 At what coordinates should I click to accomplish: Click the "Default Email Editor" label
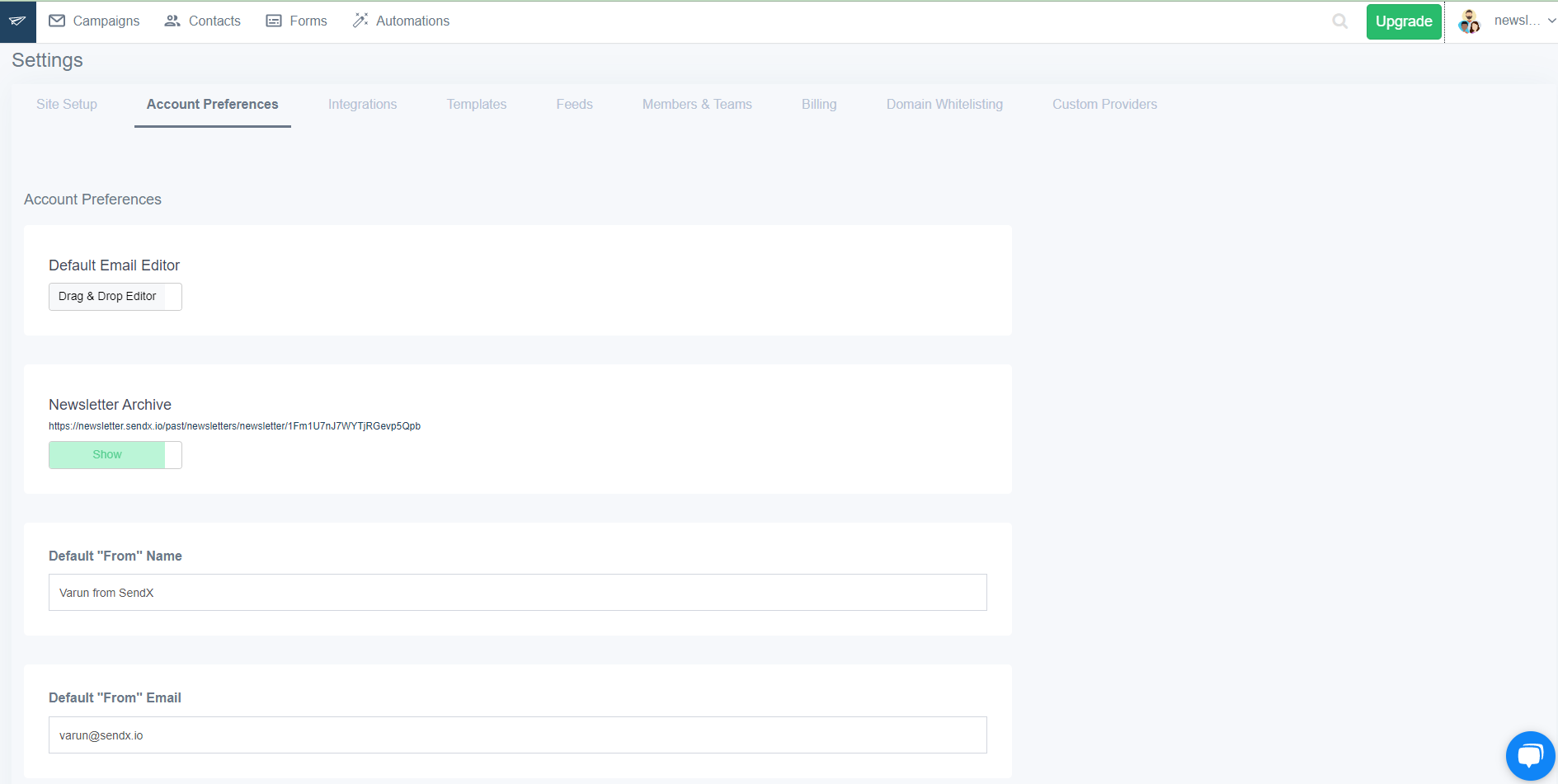[x=115, y=265]
